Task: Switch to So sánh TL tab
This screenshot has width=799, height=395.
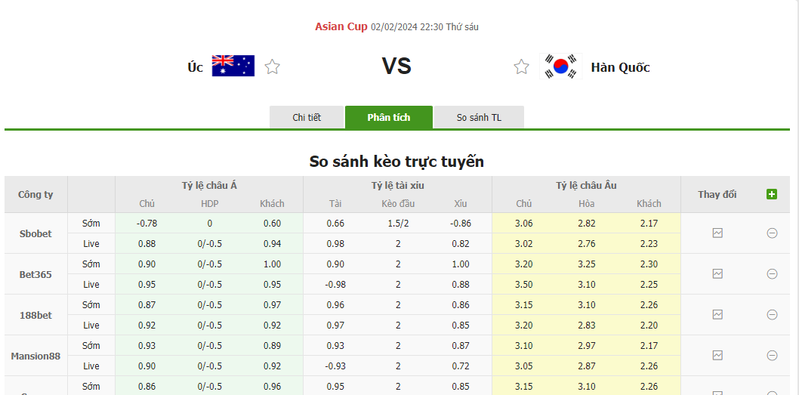Action: pyautogui.click(x=479, y=117)
